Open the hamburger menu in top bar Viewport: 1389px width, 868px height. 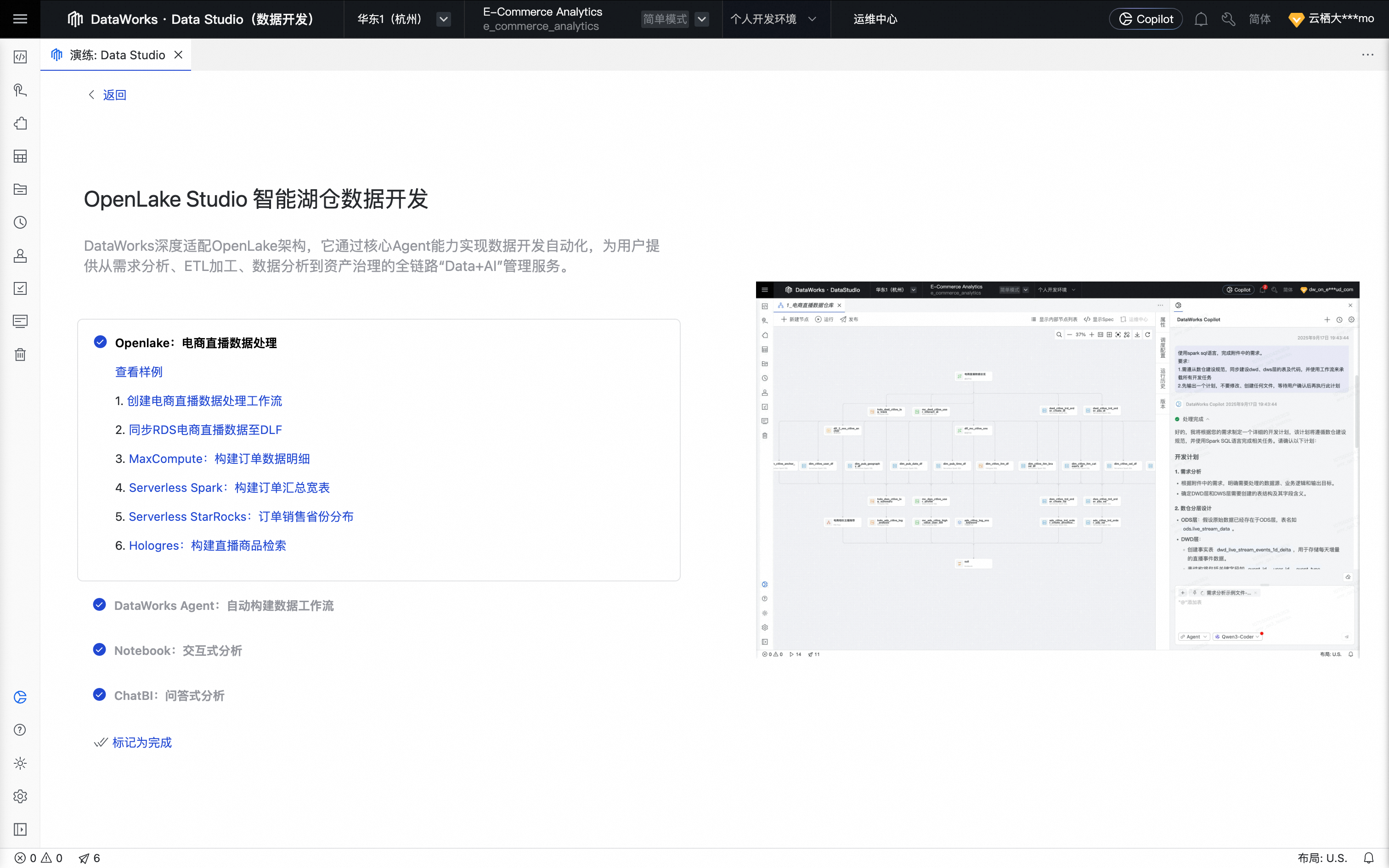pyautogui.click(x=20, y=19)
